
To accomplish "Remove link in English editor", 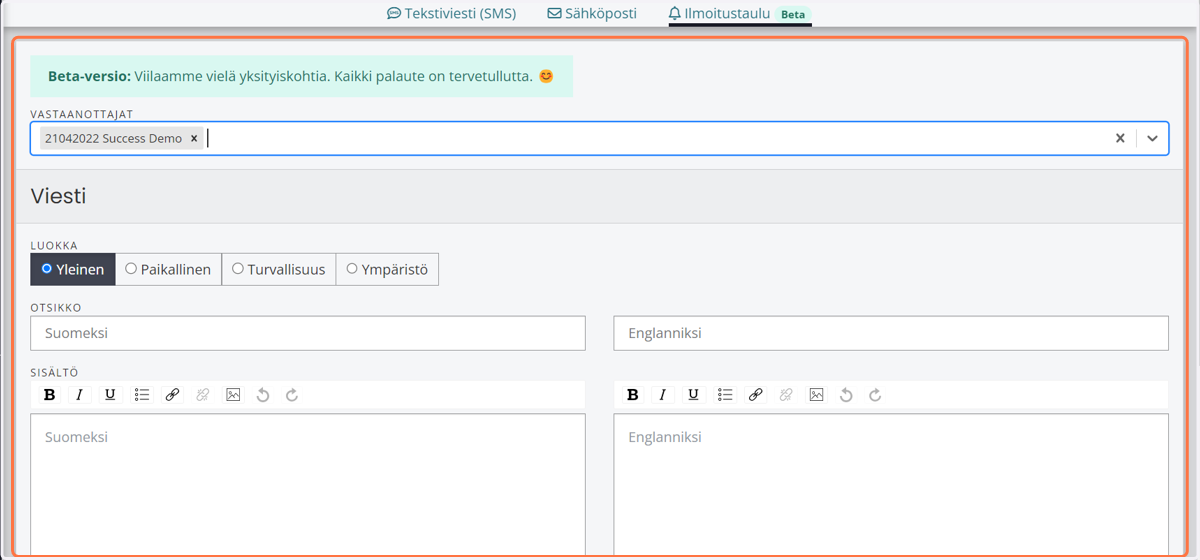I will [x=786, y=395].
